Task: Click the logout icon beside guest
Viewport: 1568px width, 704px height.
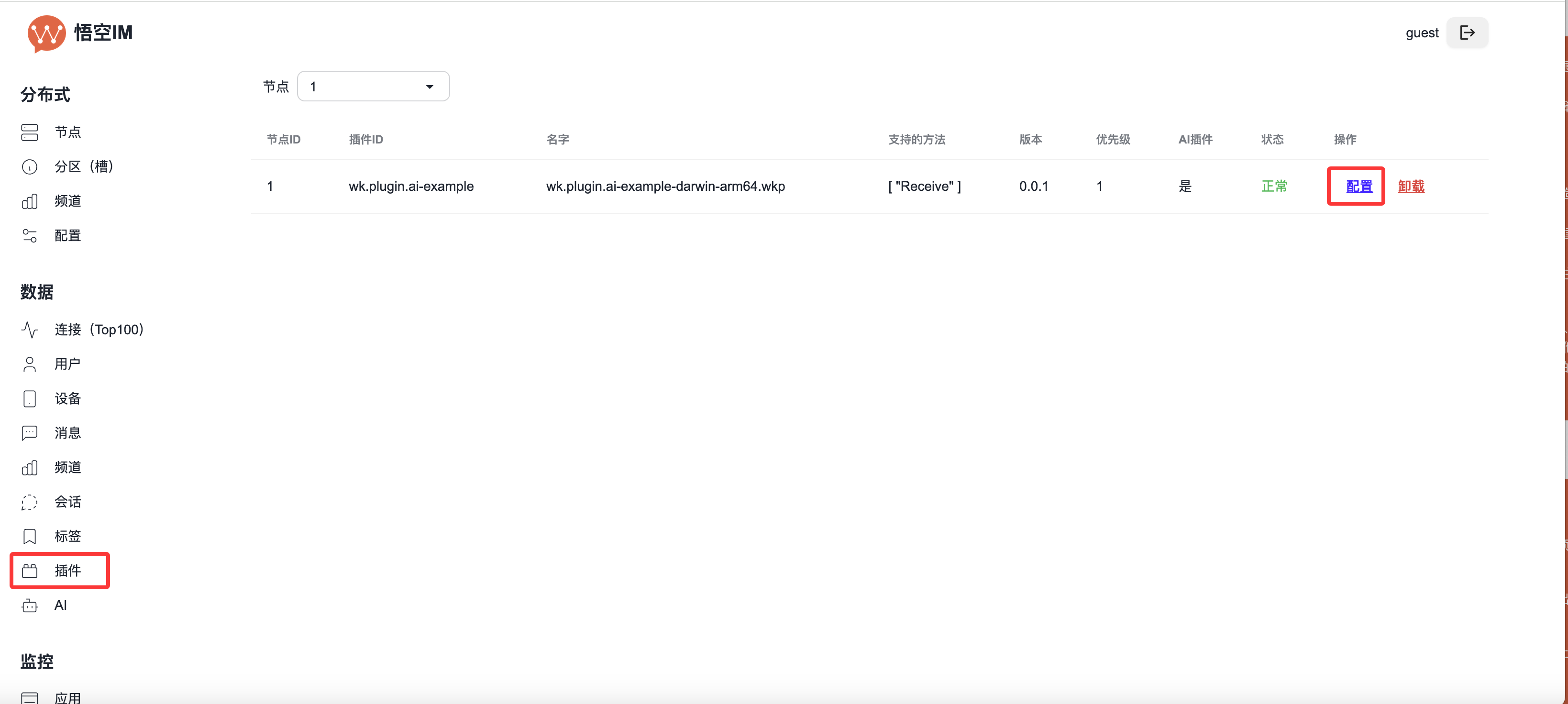Action: (x=1467, y=33)
